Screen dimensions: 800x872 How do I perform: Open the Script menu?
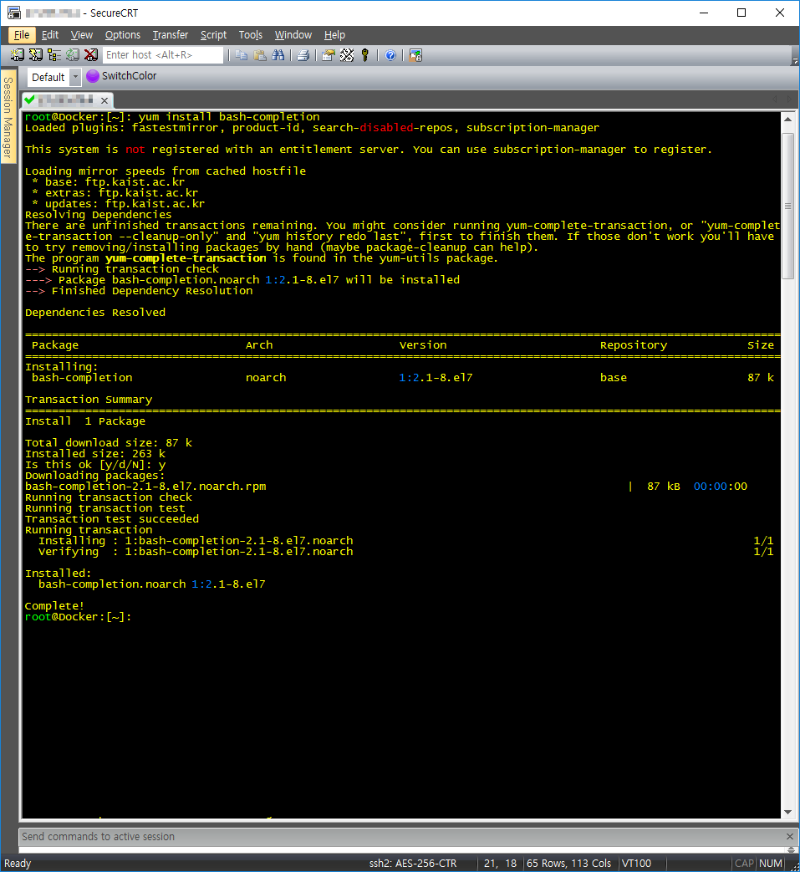pos(213,34)
